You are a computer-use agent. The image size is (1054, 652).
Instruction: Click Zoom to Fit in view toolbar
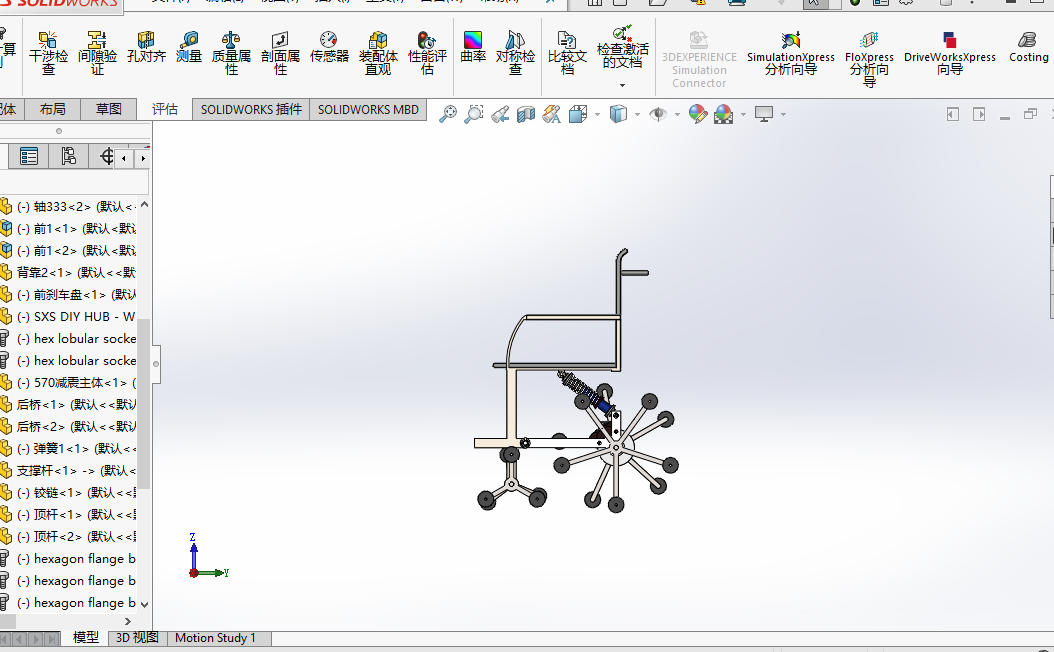coord(448,114)
